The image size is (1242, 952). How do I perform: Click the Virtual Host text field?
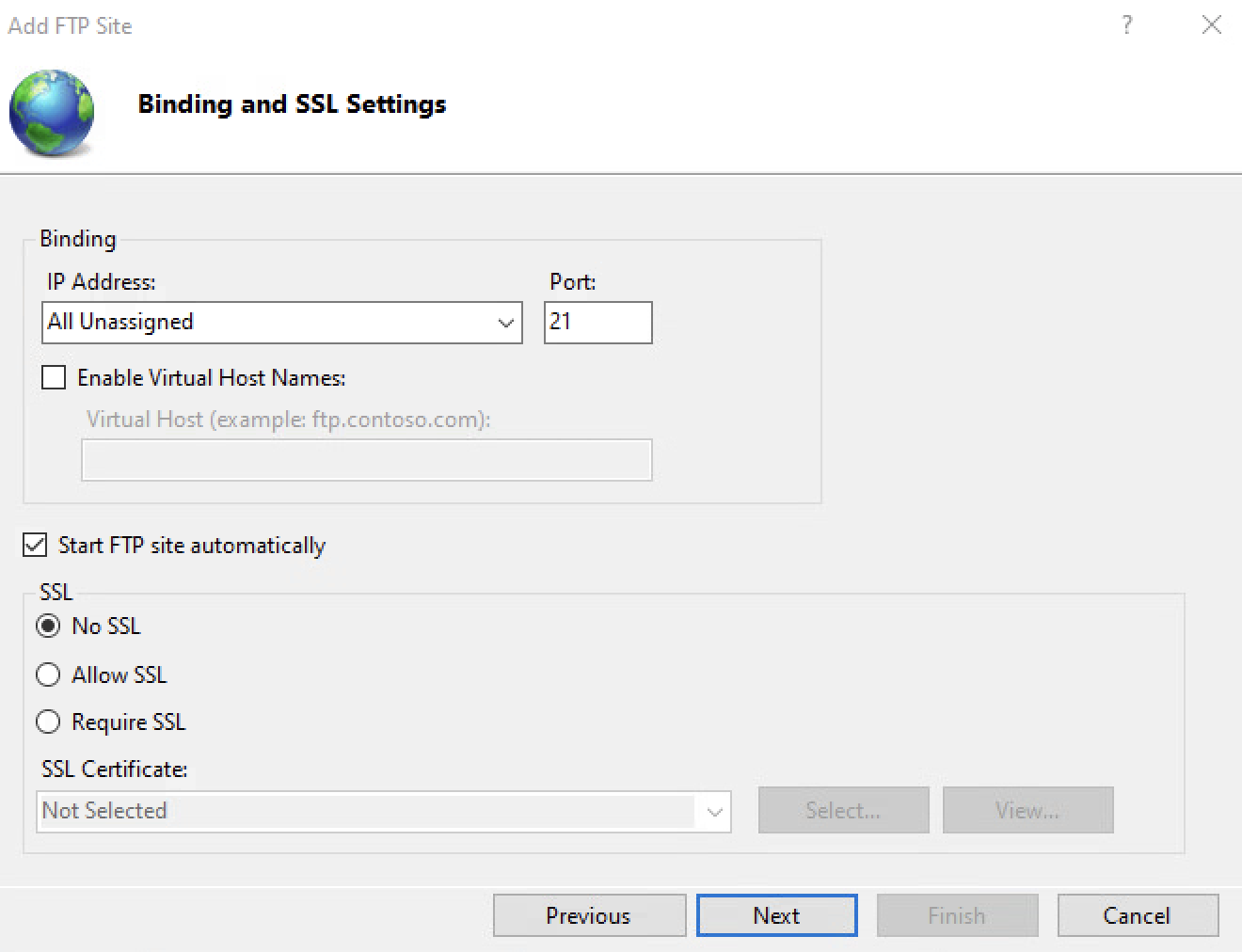click(366, 460)
